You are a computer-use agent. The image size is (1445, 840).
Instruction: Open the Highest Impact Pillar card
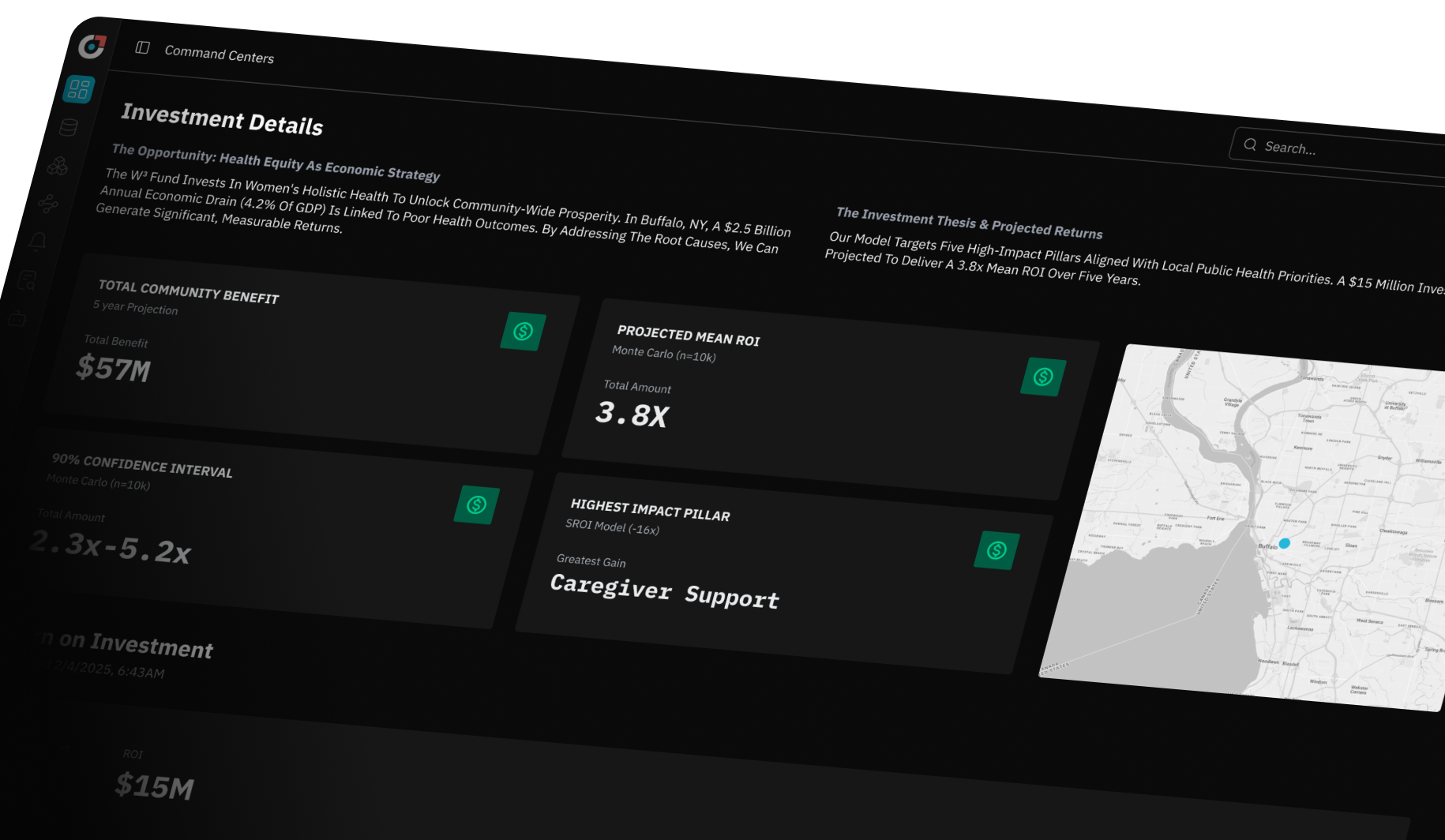pos(784,573)
